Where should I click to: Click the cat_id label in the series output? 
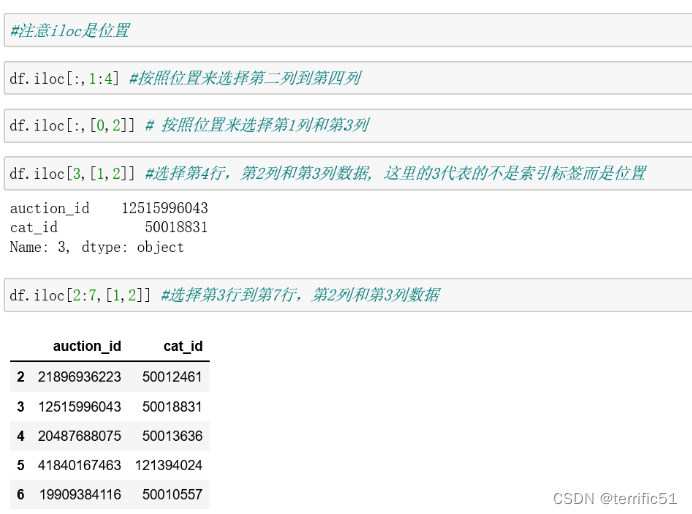tap(34, 227)
